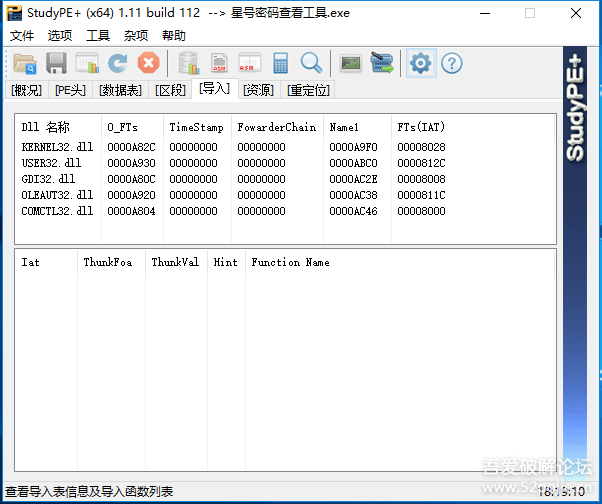Select the [导入] tab
The width and height of the screenshot is (602, 504).
[x=215, y=89]
